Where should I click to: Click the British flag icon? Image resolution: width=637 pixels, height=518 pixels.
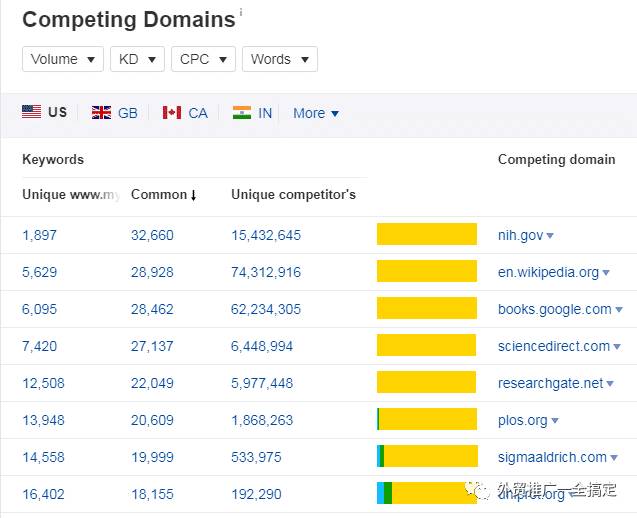click(101, 113)
